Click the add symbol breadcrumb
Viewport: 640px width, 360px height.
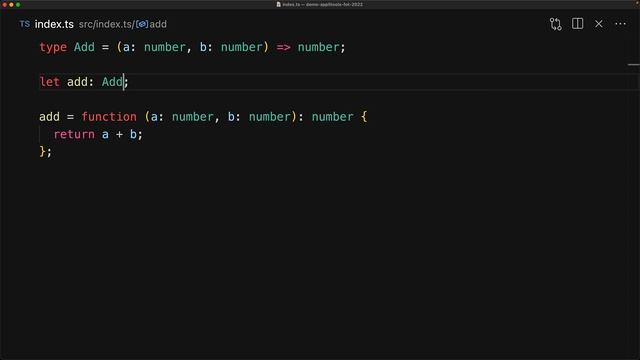point(158,24)
